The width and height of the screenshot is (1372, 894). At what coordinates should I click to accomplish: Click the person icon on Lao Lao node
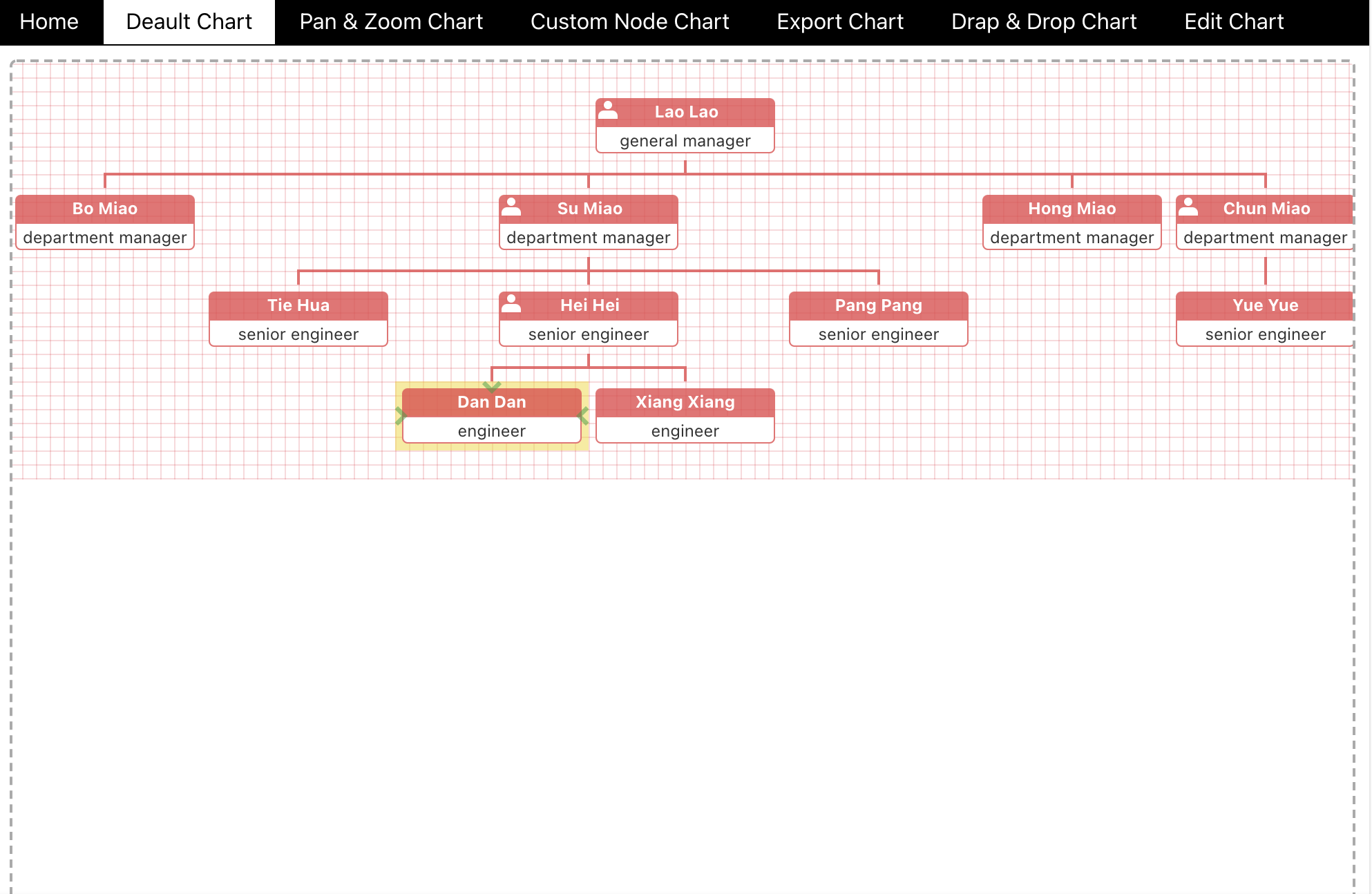(608, 110)
